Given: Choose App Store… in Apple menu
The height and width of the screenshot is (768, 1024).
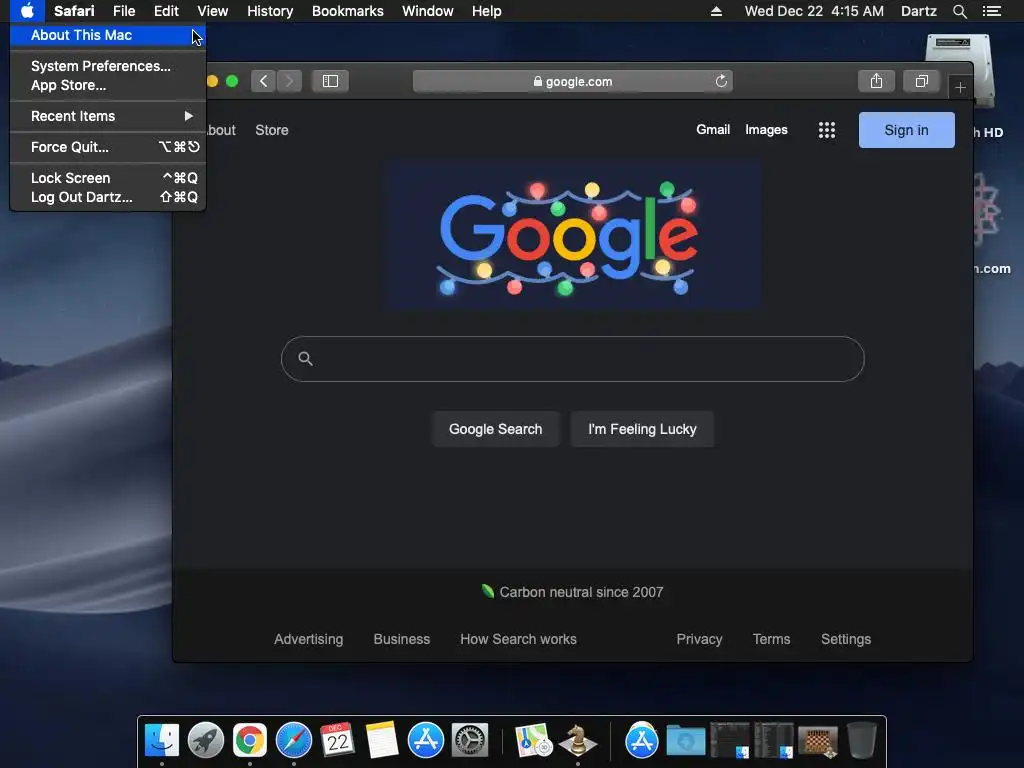Looking at the screenshot, I should coord(108,86).
